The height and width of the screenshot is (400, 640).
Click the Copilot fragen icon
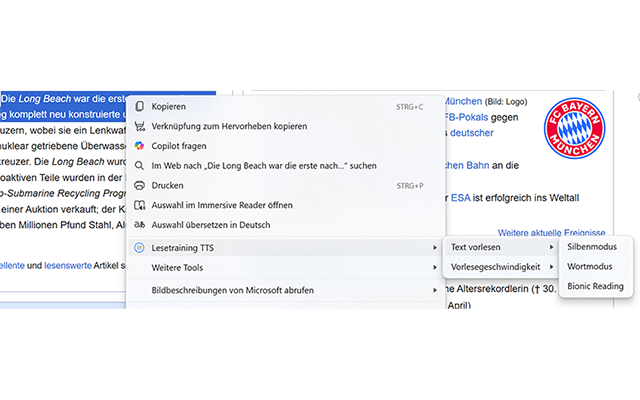(140, 145)
